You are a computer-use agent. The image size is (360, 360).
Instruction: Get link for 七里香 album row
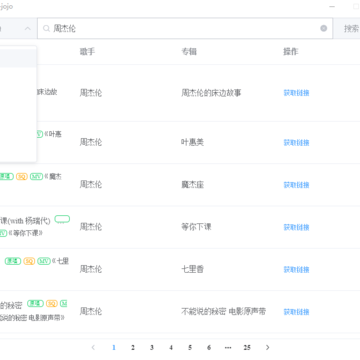pos(296,270)
